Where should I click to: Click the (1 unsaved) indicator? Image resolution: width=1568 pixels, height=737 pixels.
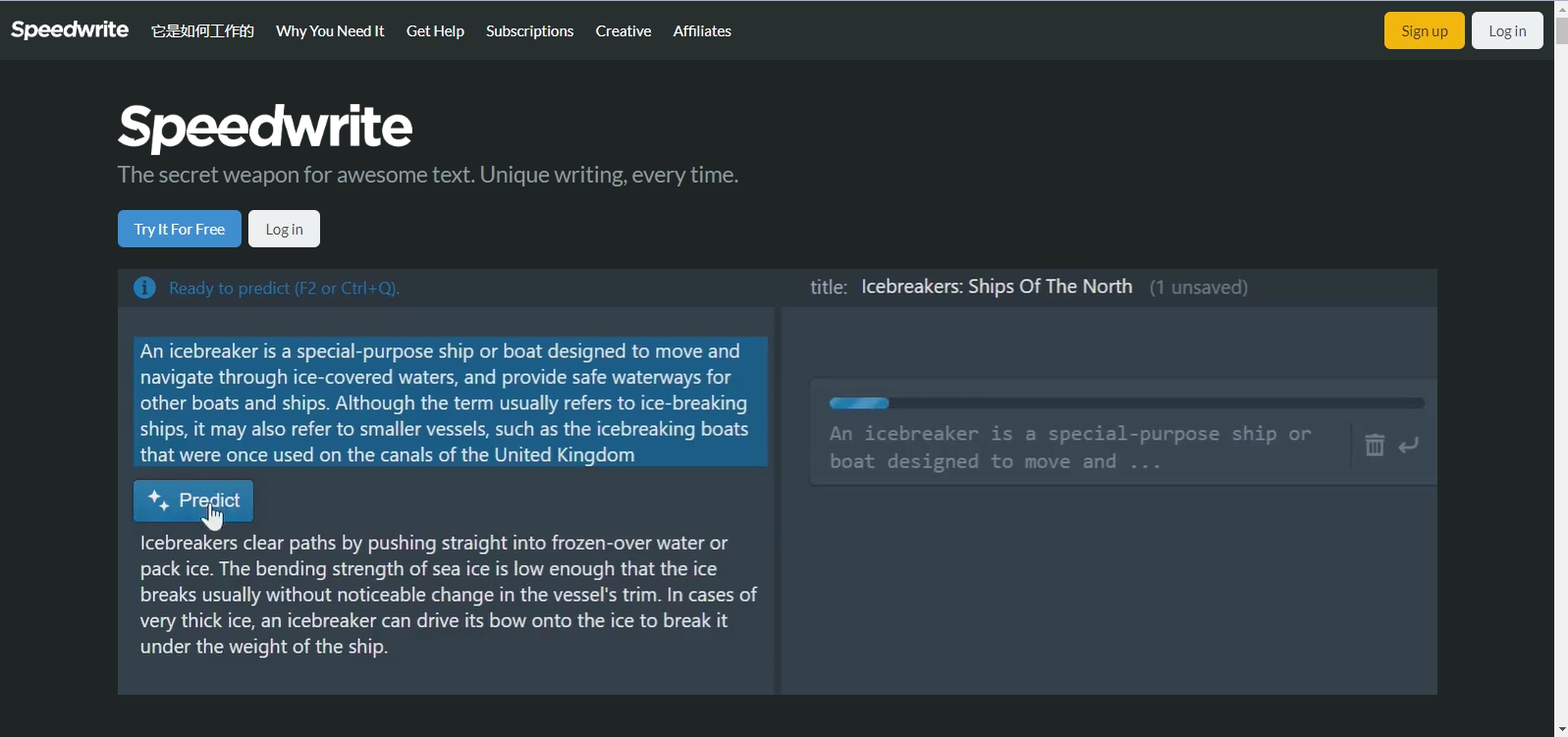[1199, 288]
